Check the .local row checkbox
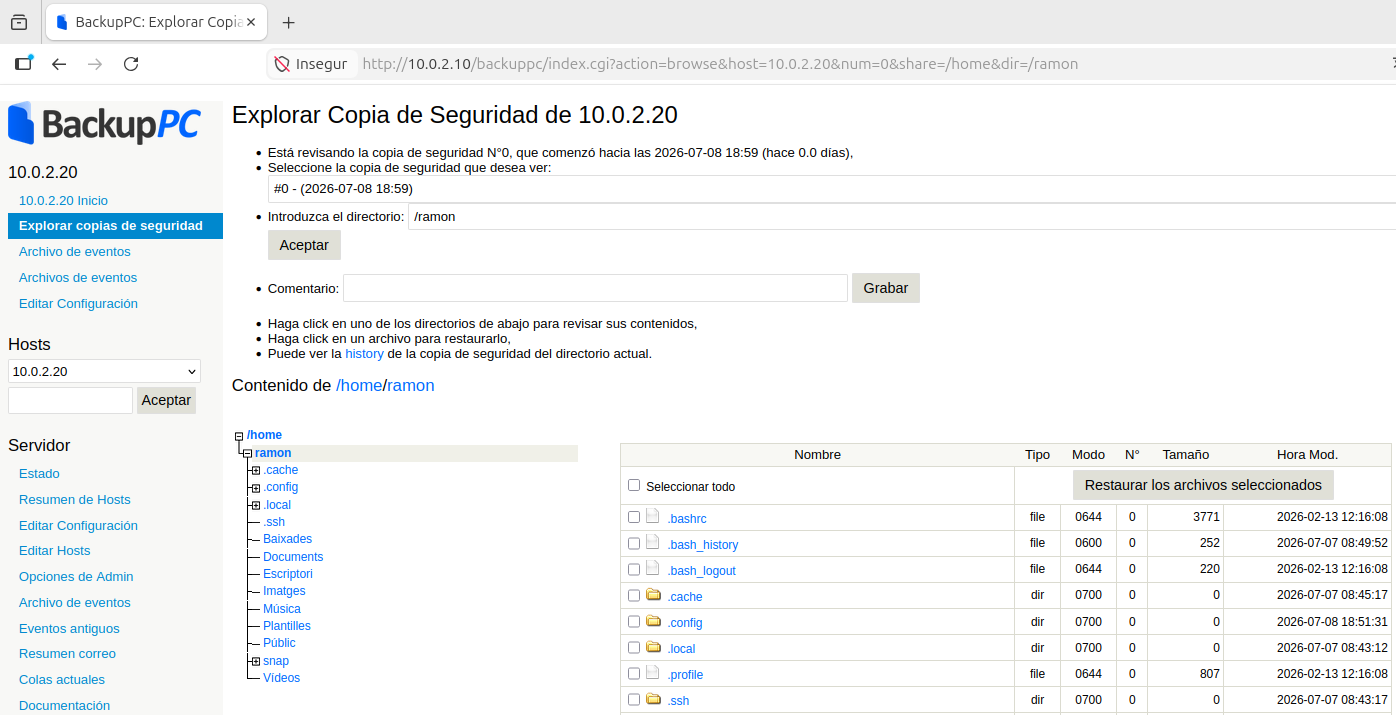The height and width of the screenshot is (715, 1396). click(x=634, y=647)
